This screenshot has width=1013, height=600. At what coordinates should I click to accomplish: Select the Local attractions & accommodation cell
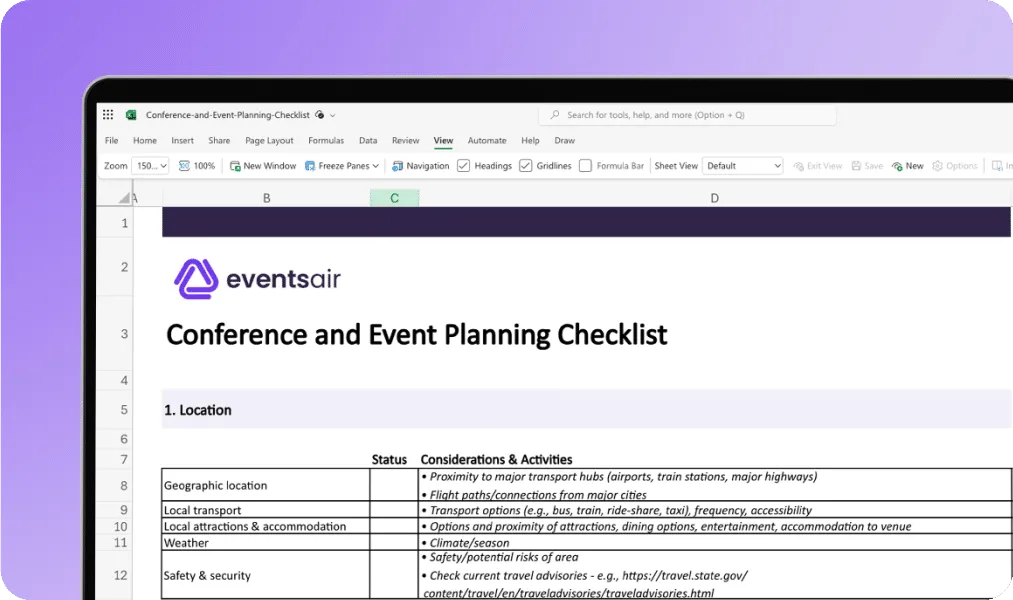coord(266,526)
